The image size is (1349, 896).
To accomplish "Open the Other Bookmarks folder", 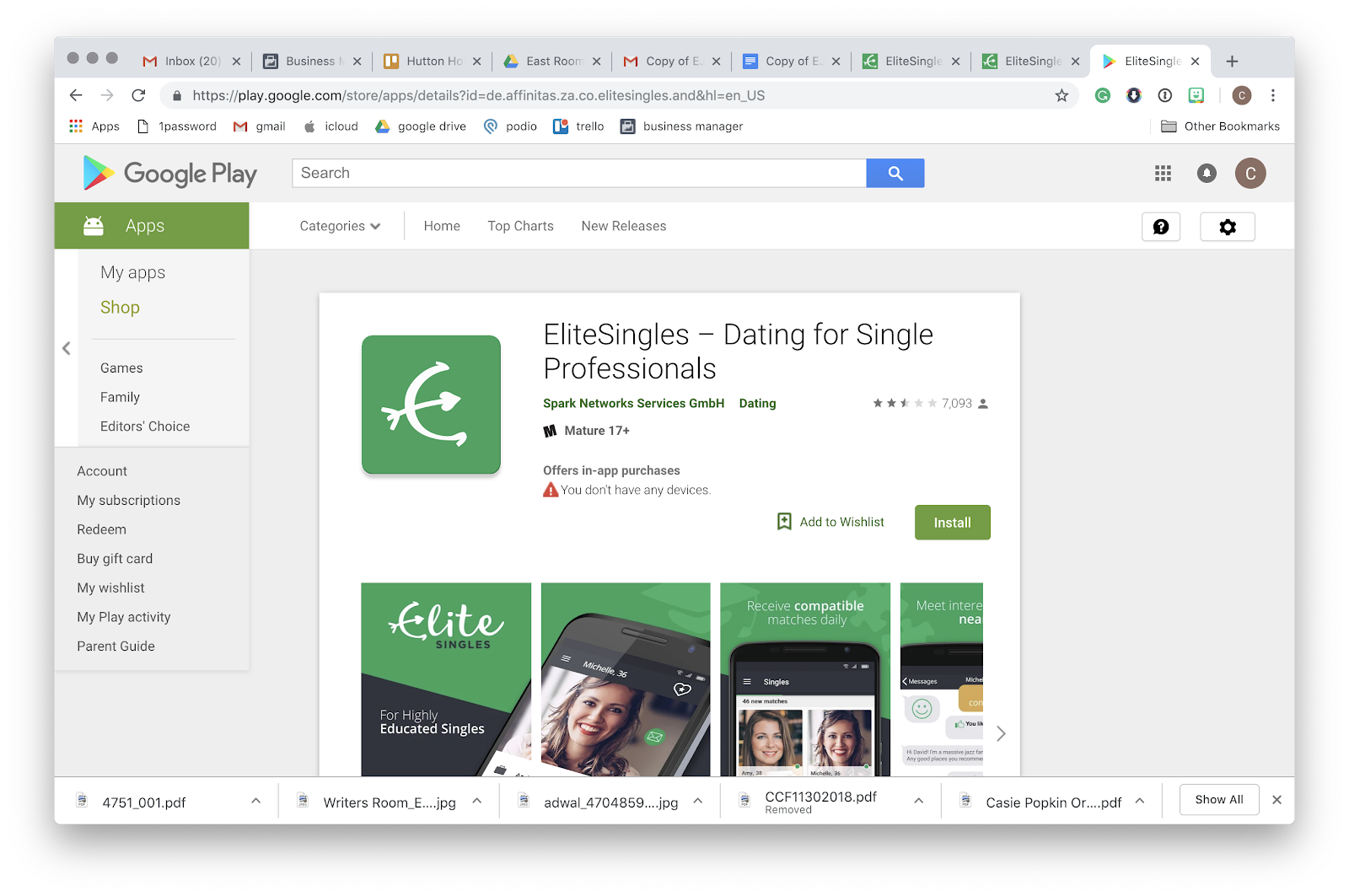I will [x=1220, y=126].
